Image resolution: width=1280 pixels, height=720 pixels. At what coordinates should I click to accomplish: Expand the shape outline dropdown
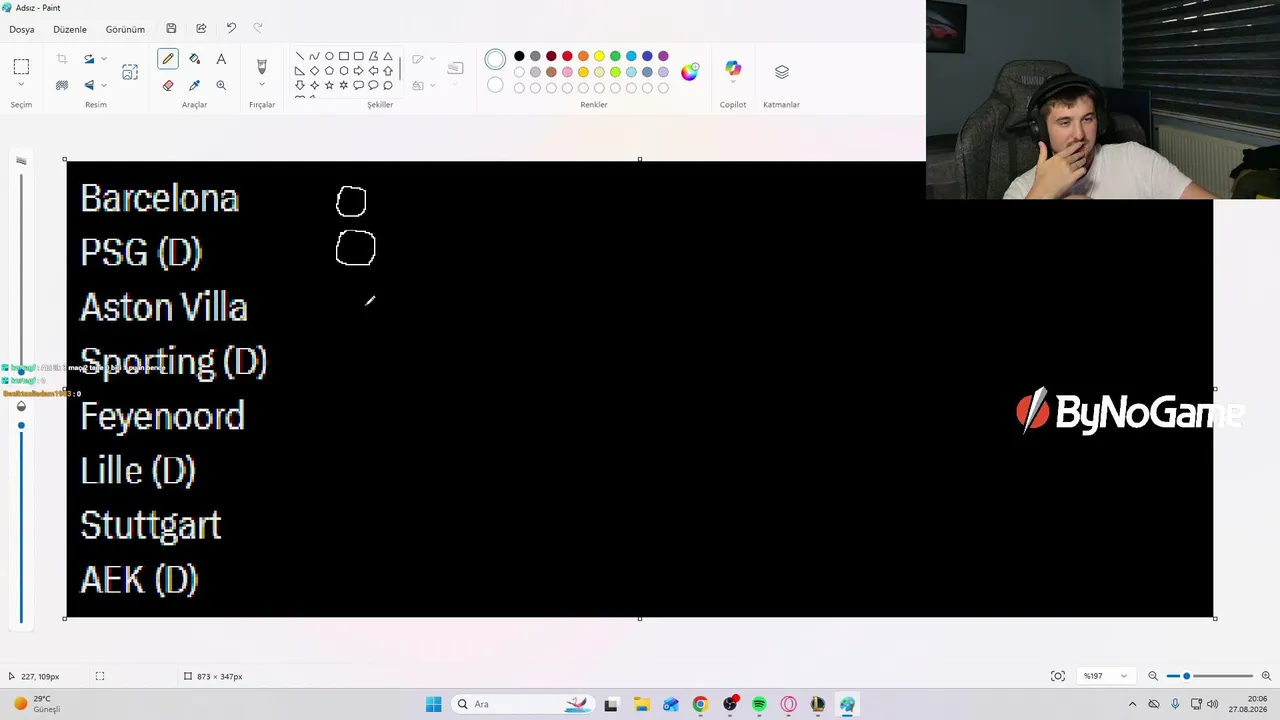click(432, 60)
